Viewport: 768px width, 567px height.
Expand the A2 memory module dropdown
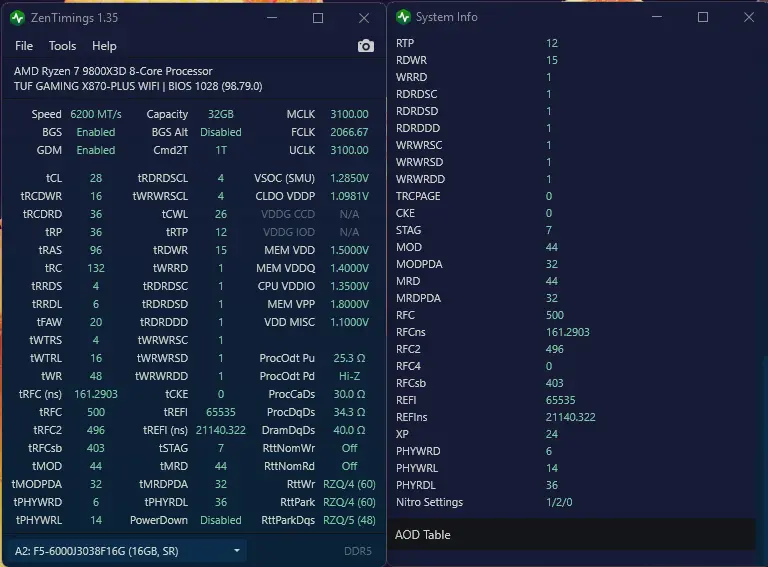pos(127,551)
